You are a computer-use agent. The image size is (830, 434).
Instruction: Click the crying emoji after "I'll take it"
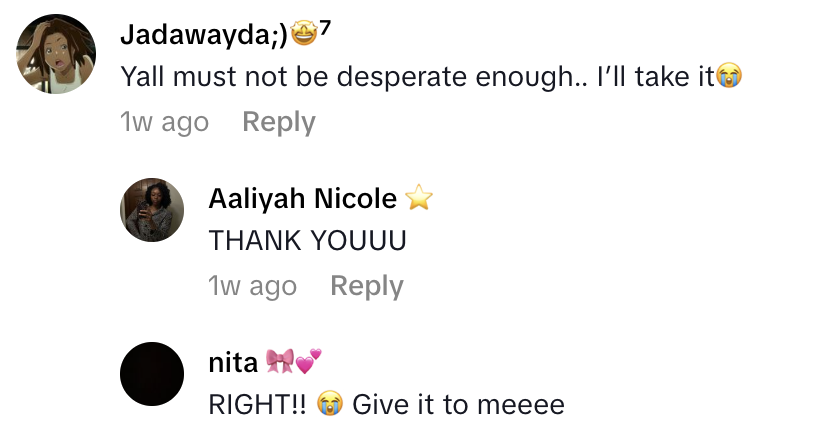pyautogui.click(x=729, y=76)
